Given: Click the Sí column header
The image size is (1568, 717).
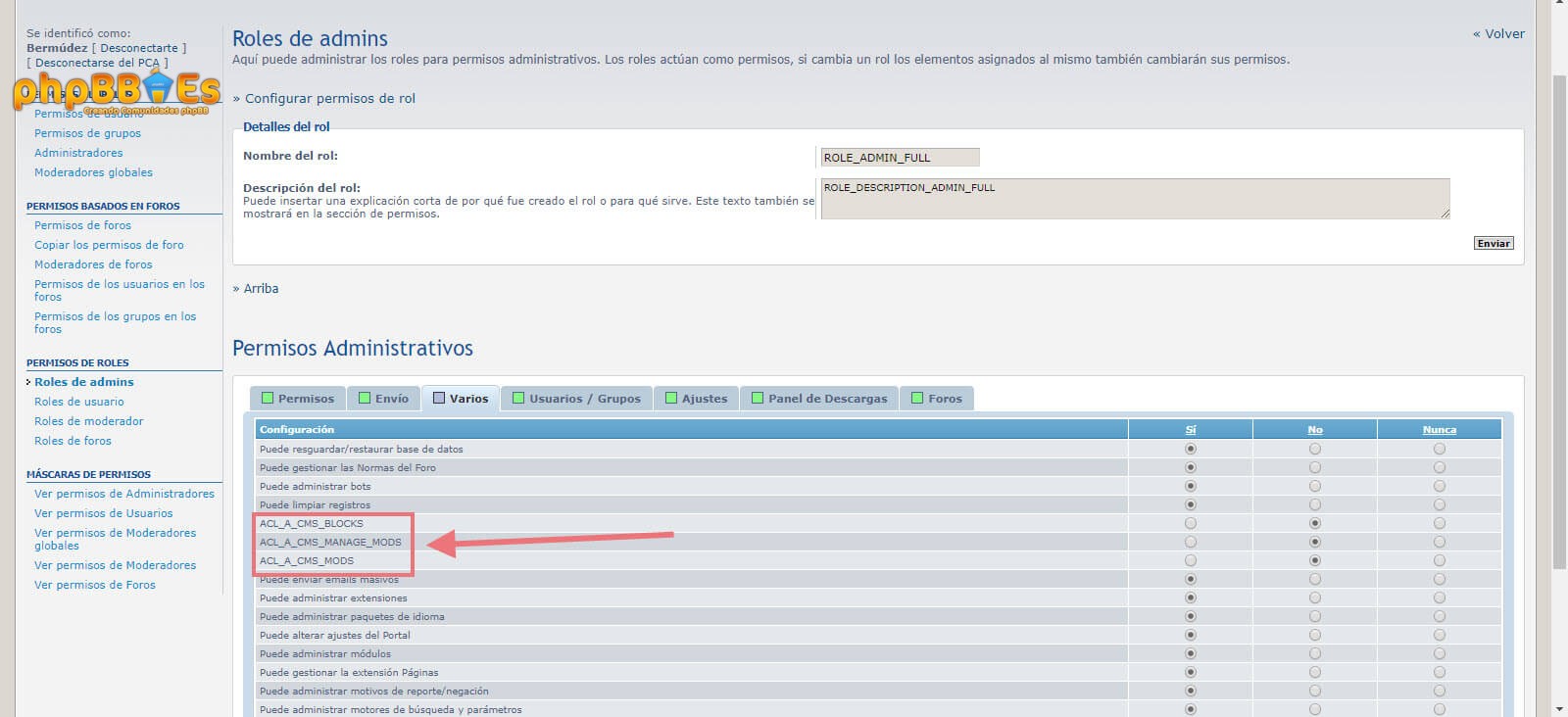Looking at the screenshot, I should pos(1191,429).
